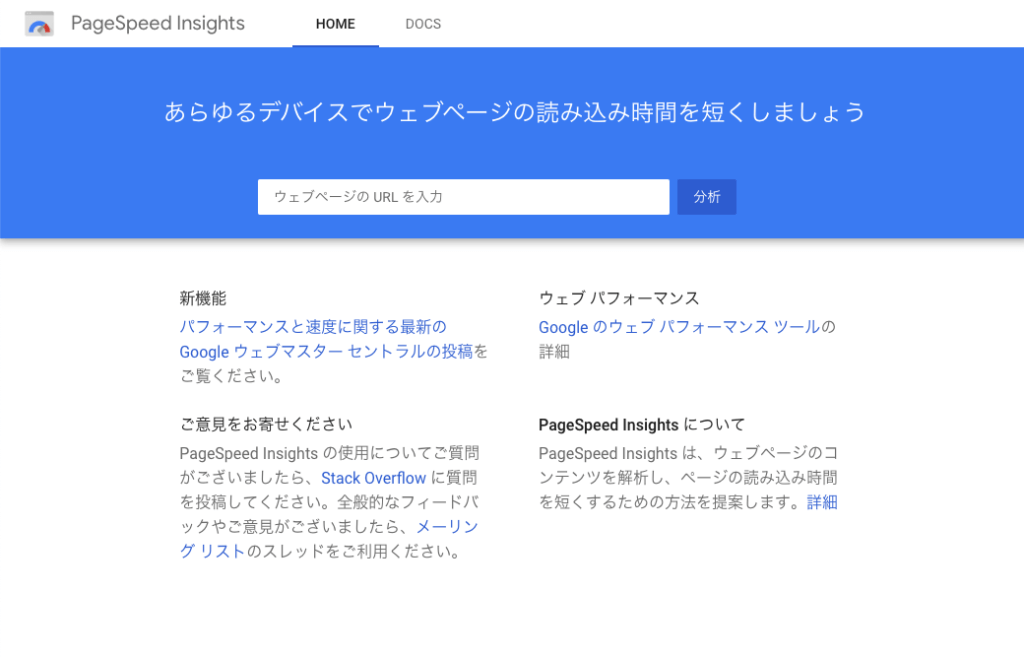The image size is (1024, 657).
Task: Click 詳細 link under PageSpeed Insights について
Action: [822, 502]
